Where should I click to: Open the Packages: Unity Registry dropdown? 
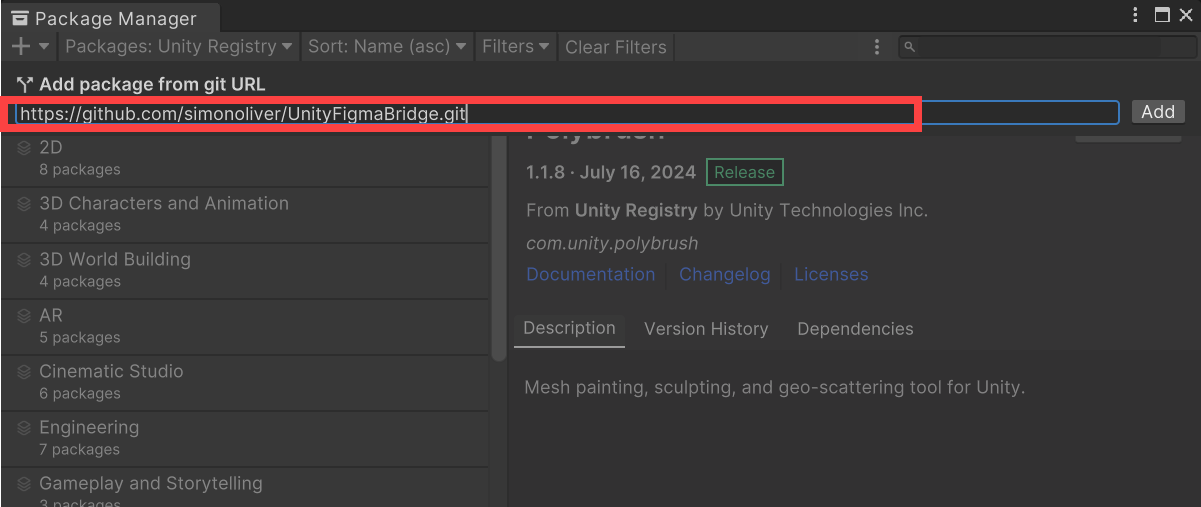click(x=179, y=46)
